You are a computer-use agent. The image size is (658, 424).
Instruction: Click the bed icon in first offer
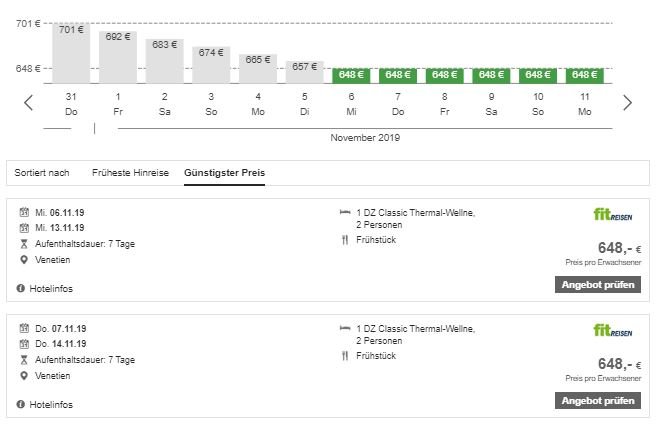[345, 213]
